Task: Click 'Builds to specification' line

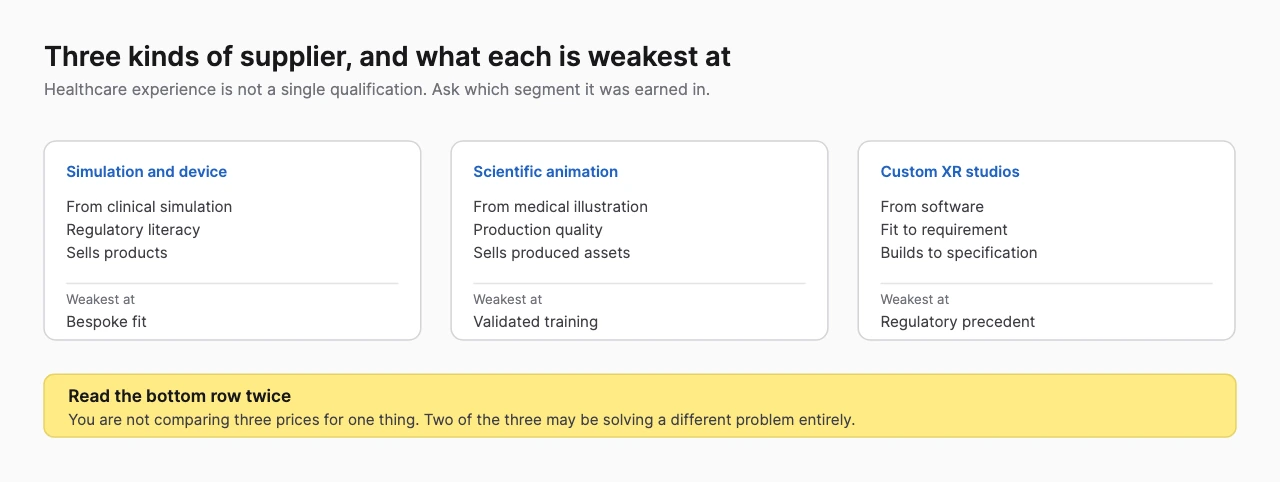Action: (x=959, y=253)
